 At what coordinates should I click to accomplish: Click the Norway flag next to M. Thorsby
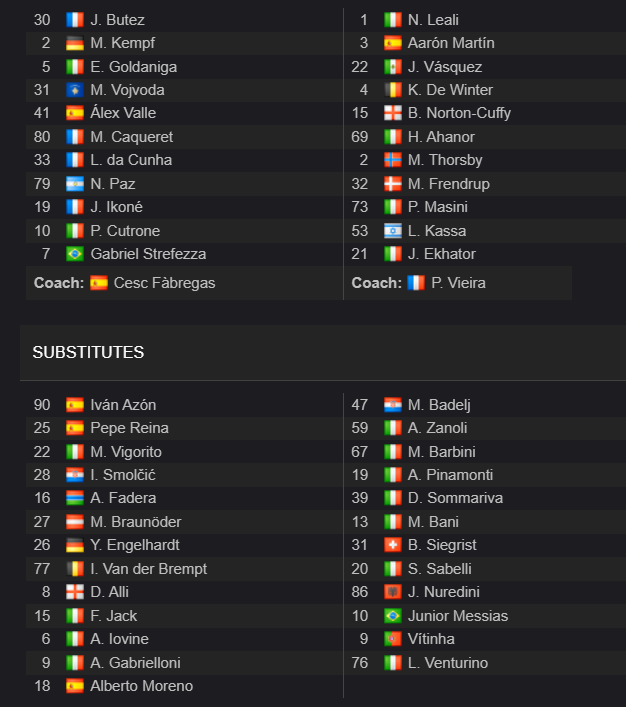[x=393, y=160]
